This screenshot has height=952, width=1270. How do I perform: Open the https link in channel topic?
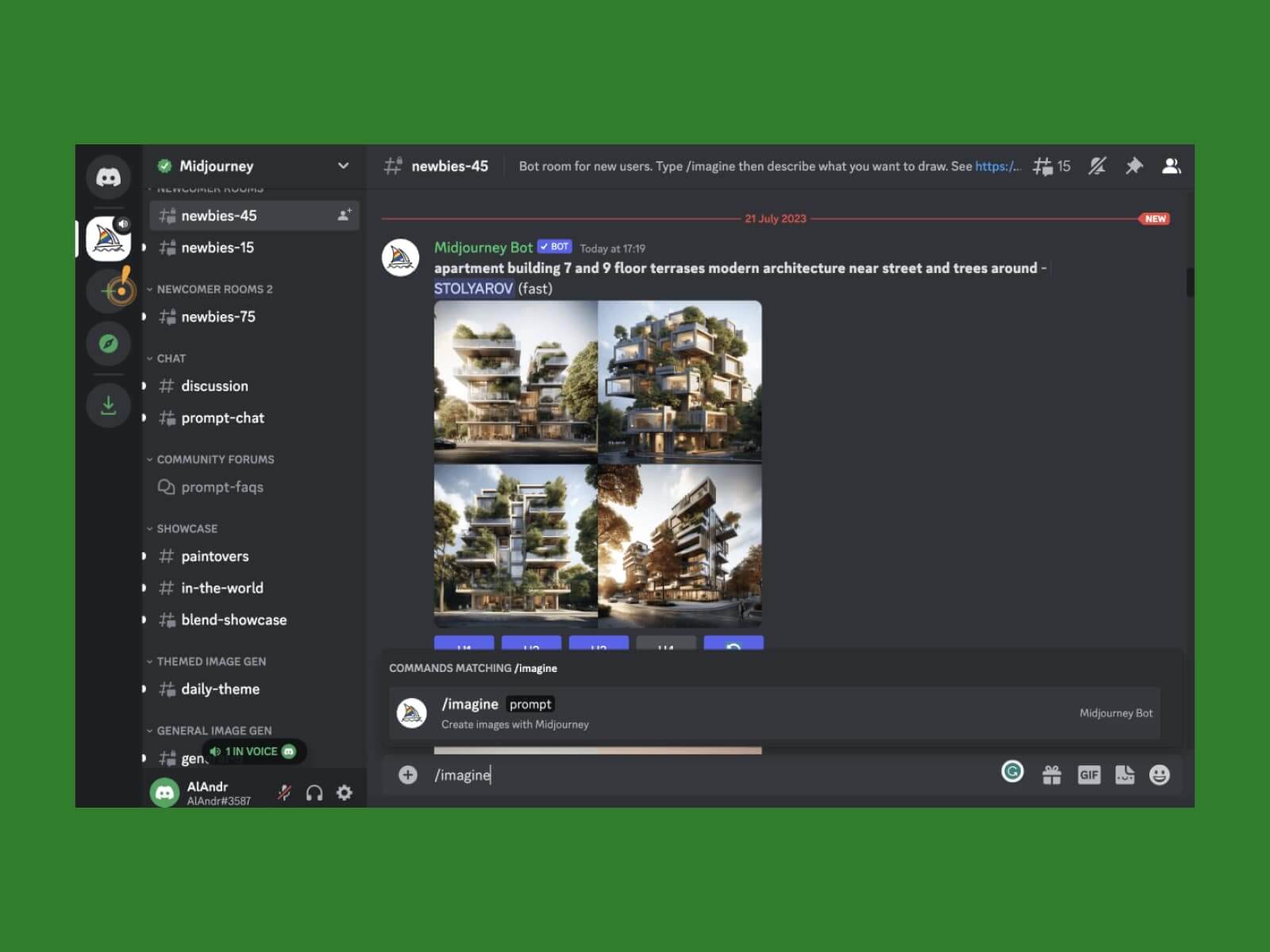coord(998,167)
